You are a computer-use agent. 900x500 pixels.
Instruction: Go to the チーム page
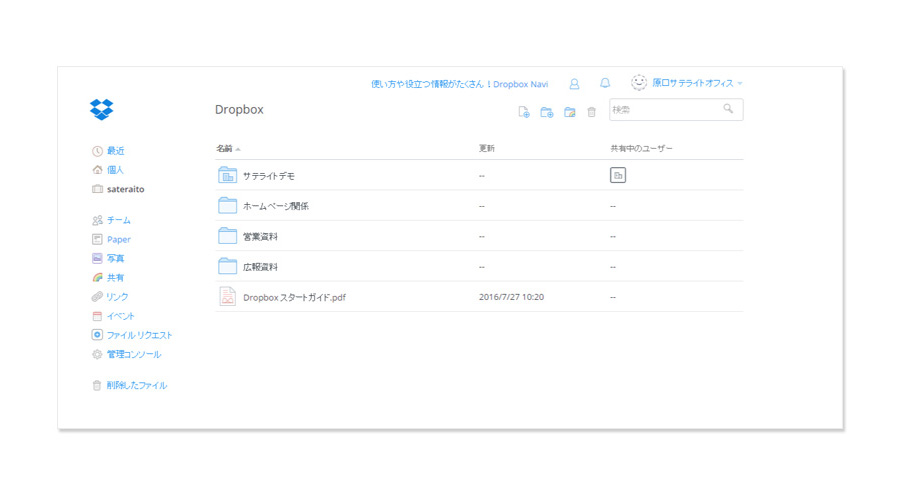tap(119, 220)
